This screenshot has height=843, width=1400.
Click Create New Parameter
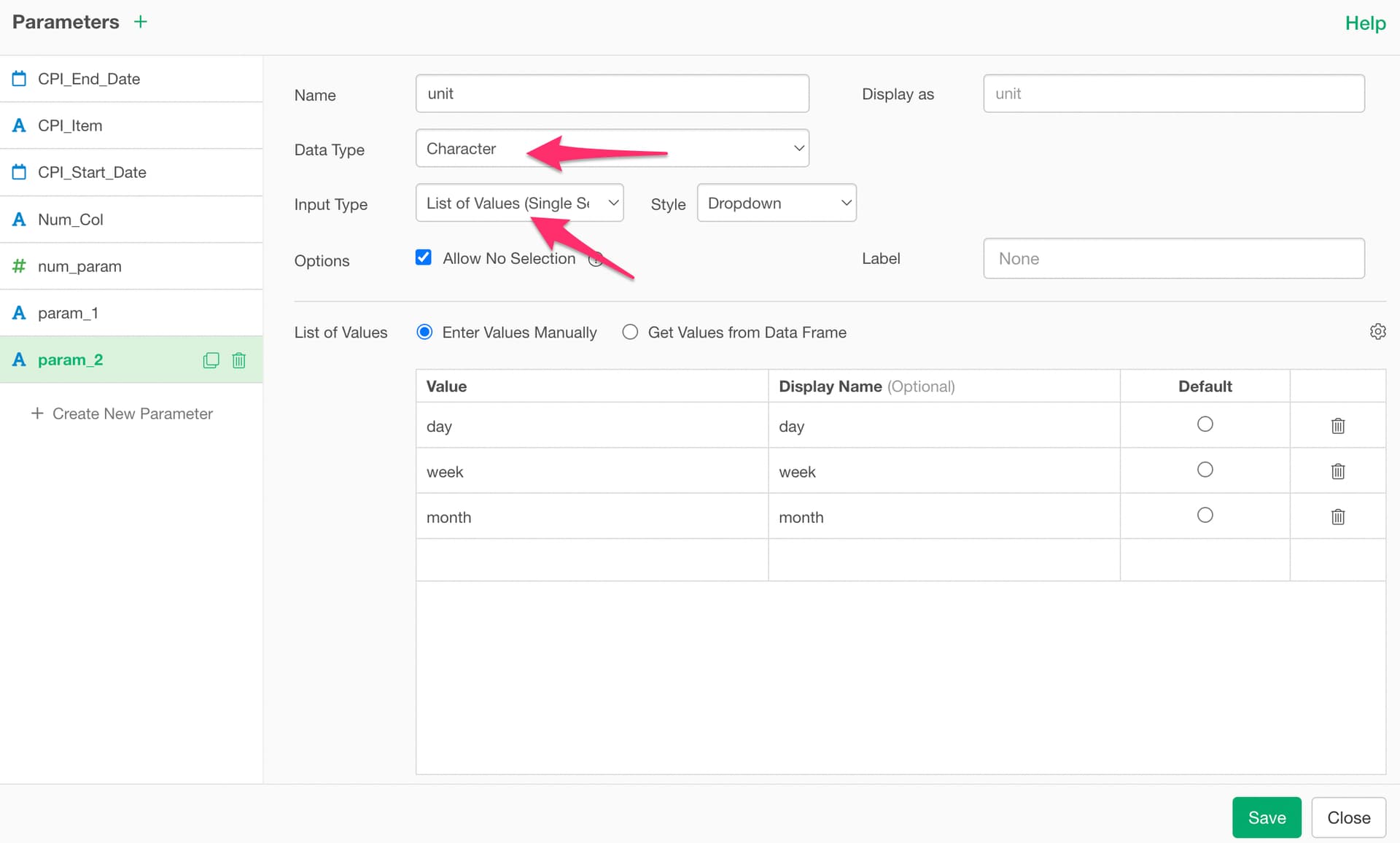(x=122, y=413)
